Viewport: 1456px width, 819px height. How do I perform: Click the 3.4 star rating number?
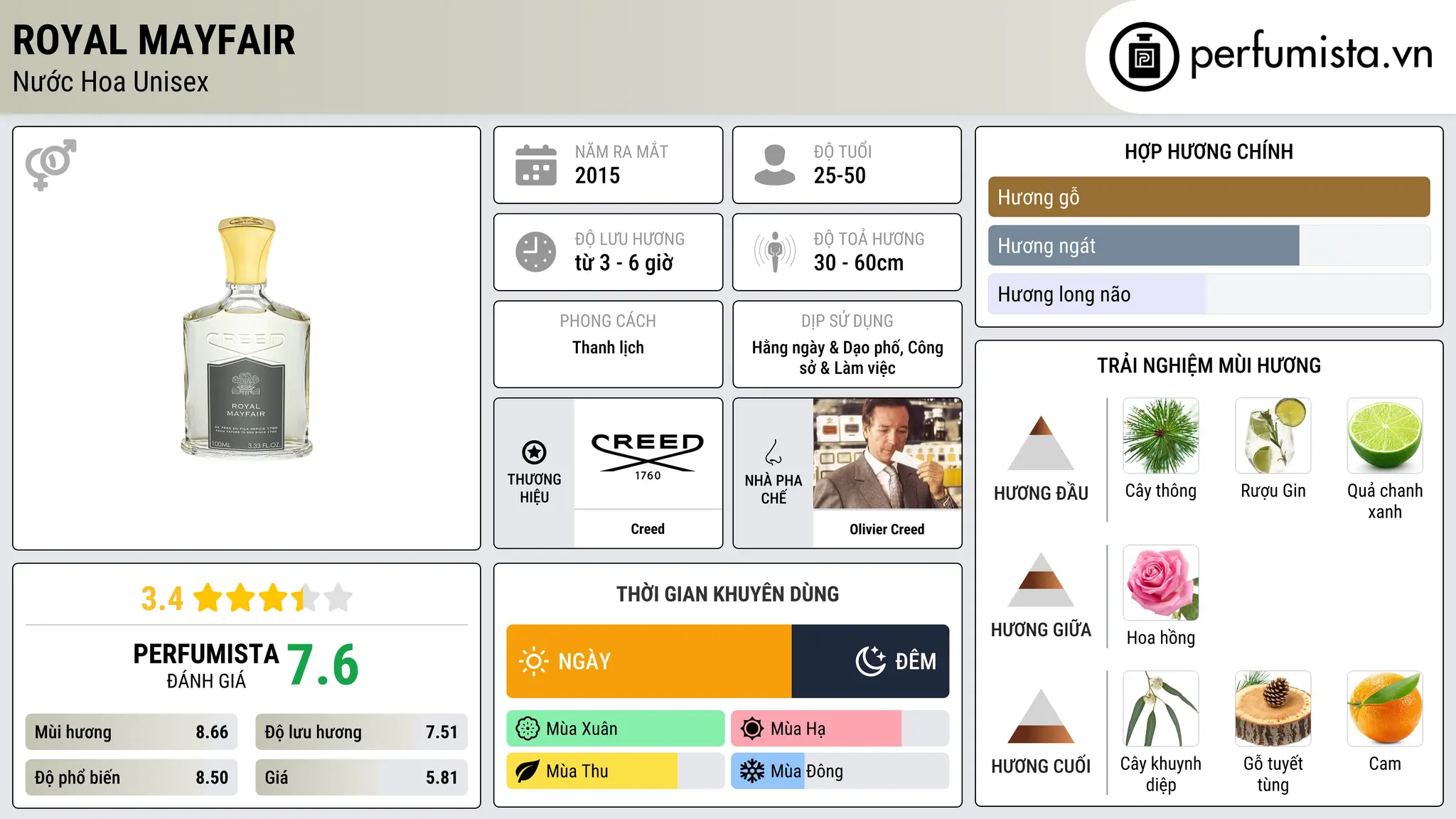tap(162, 599)
